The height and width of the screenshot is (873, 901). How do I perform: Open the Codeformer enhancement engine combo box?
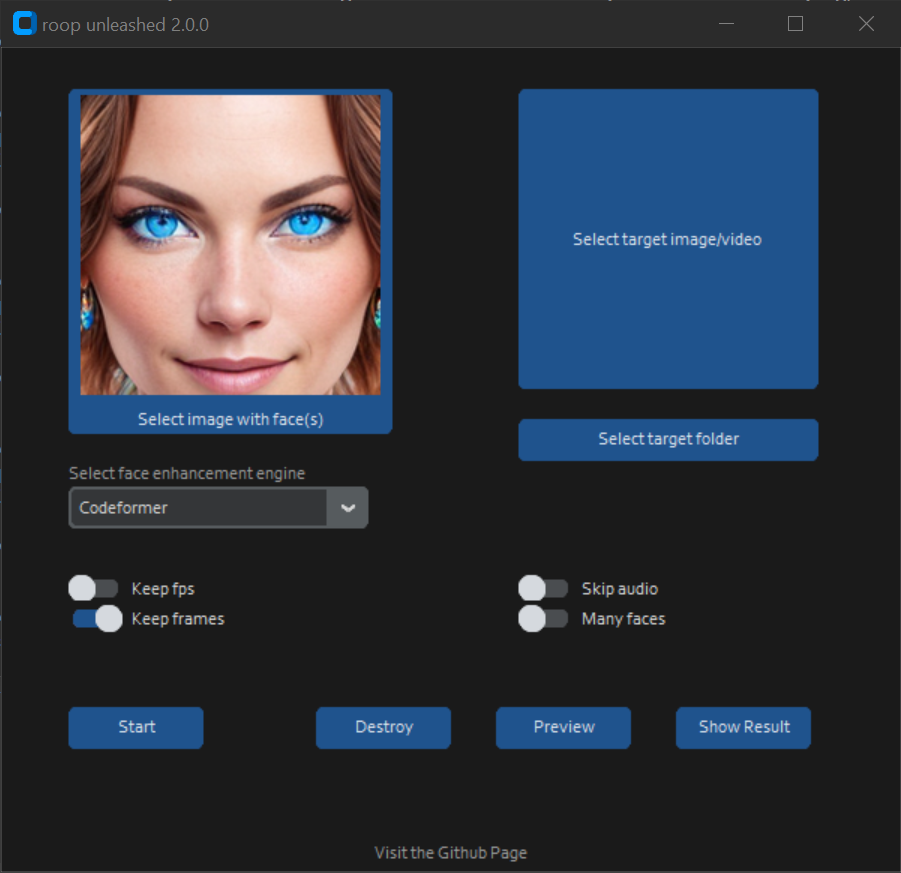[198, 508]
